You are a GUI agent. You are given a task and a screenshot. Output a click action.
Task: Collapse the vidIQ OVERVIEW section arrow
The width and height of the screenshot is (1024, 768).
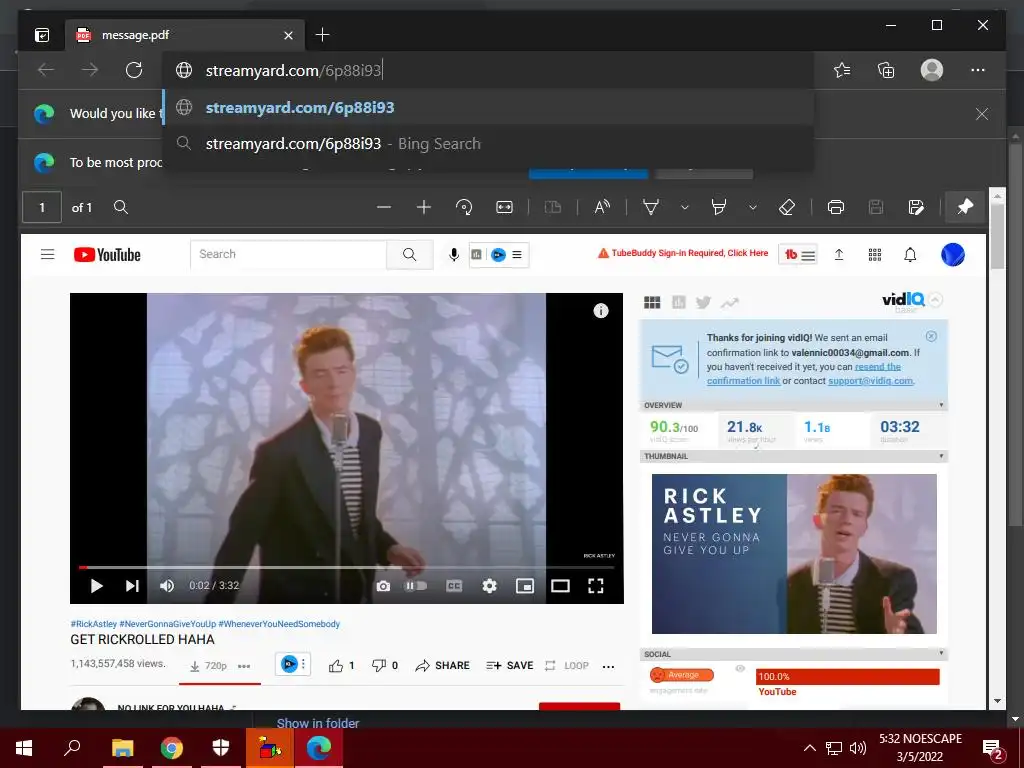point(941,405)
